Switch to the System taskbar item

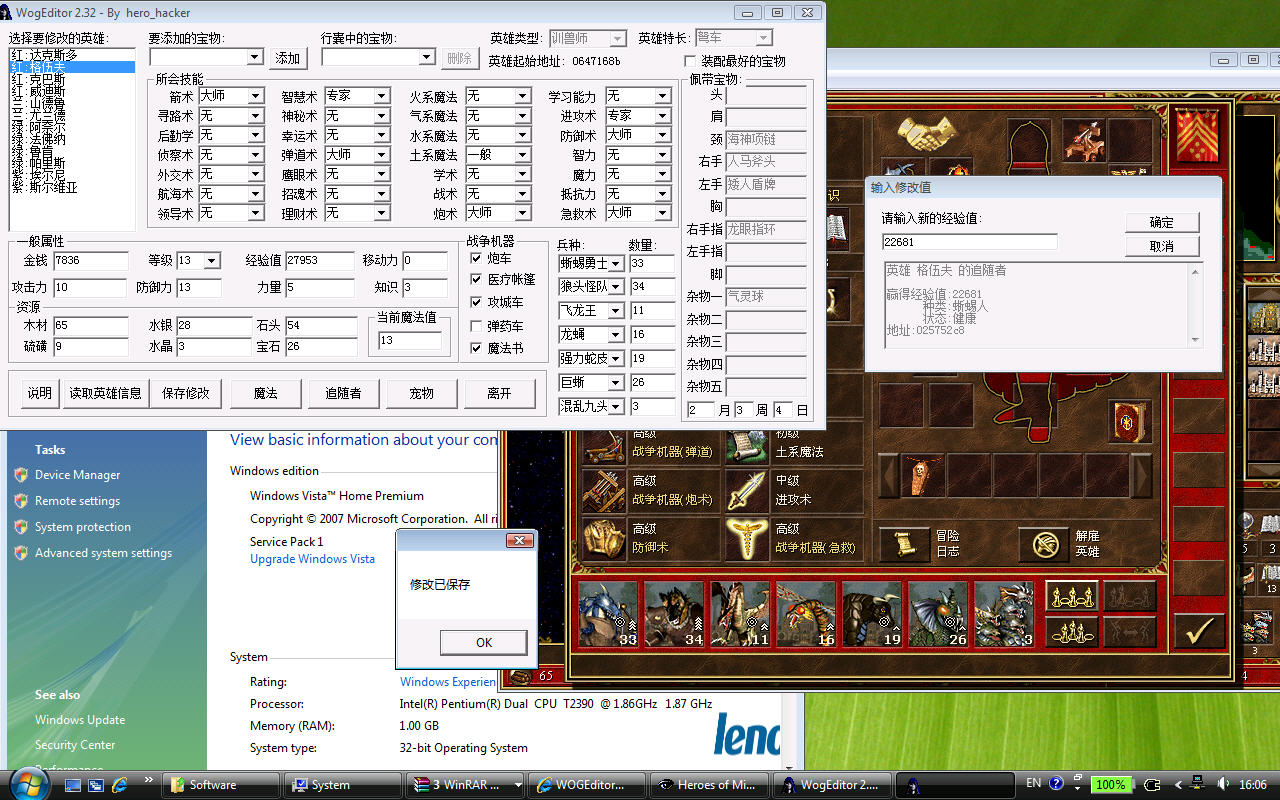[343, 785]
